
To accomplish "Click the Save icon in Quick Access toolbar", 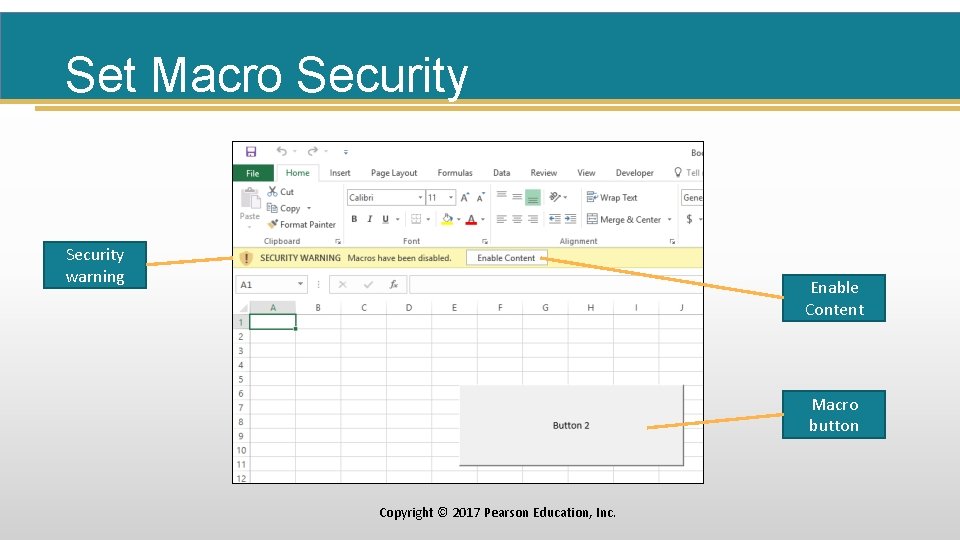I will pyautogui.click(x=251, y=151).
